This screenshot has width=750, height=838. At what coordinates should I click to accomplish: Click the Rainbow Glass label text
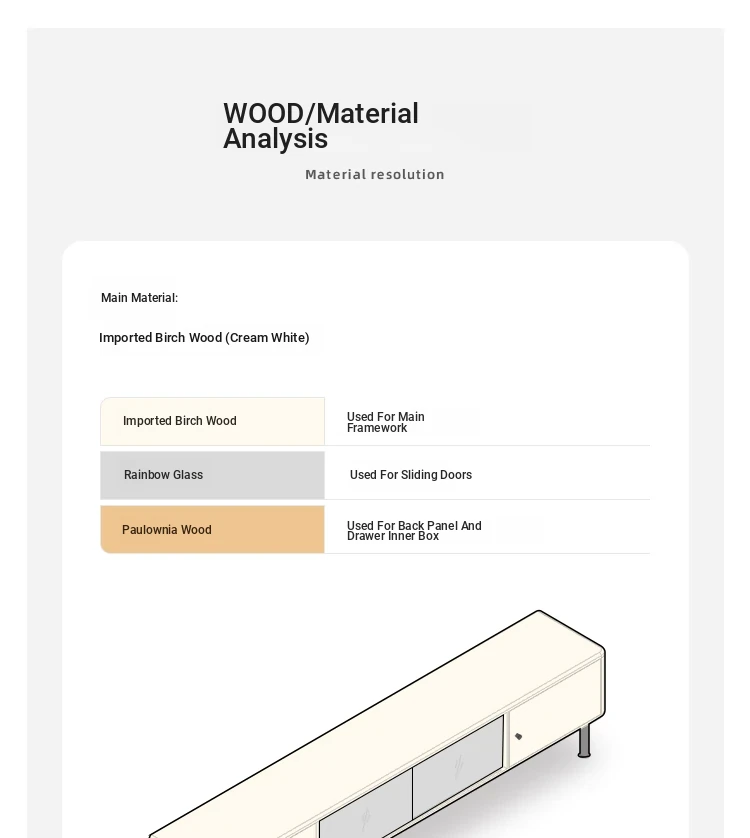click(164, 475)
